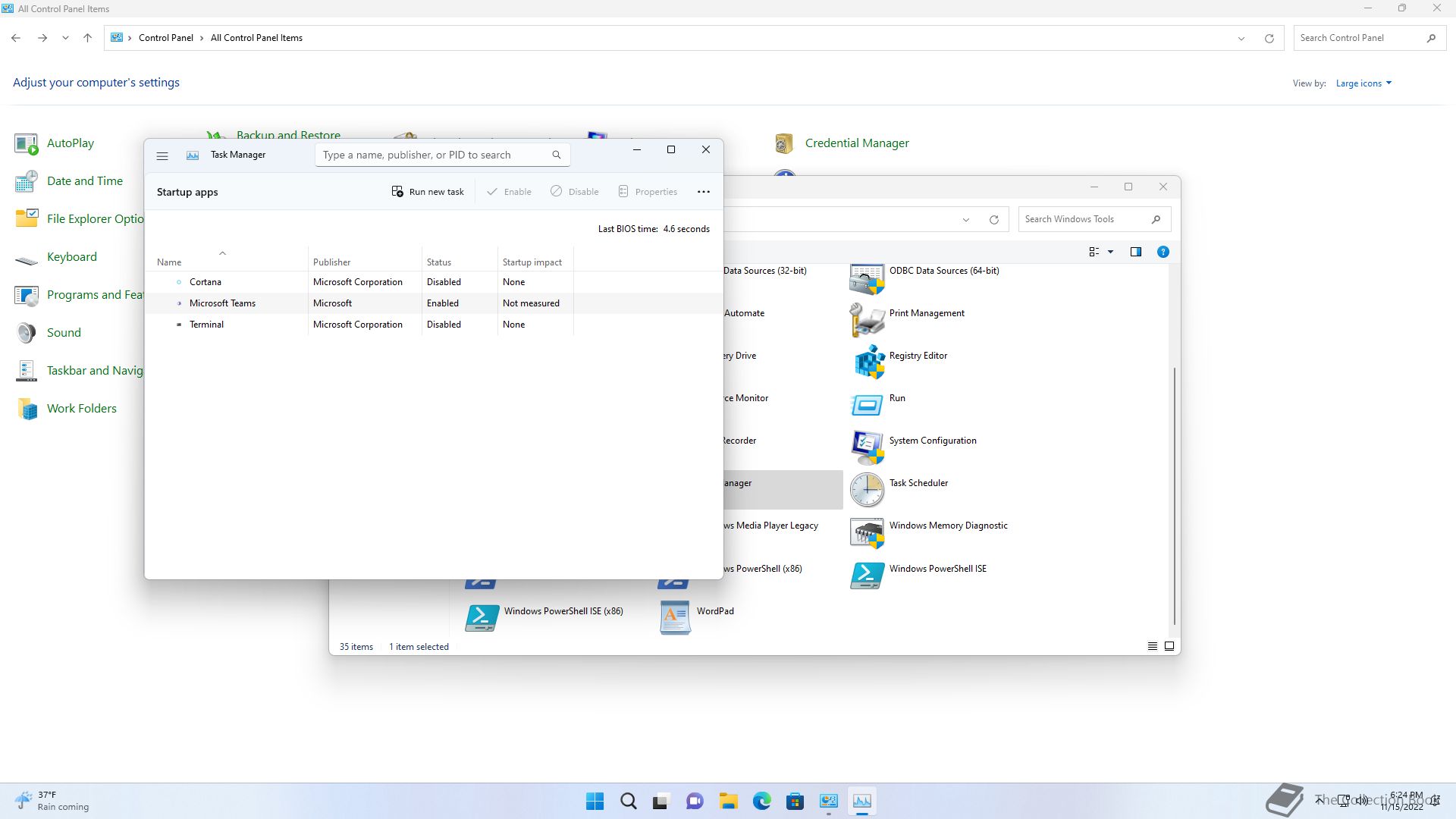The image size is (1456, 819).
Task: Open Windows Tools help icon
Action: 1163,252
